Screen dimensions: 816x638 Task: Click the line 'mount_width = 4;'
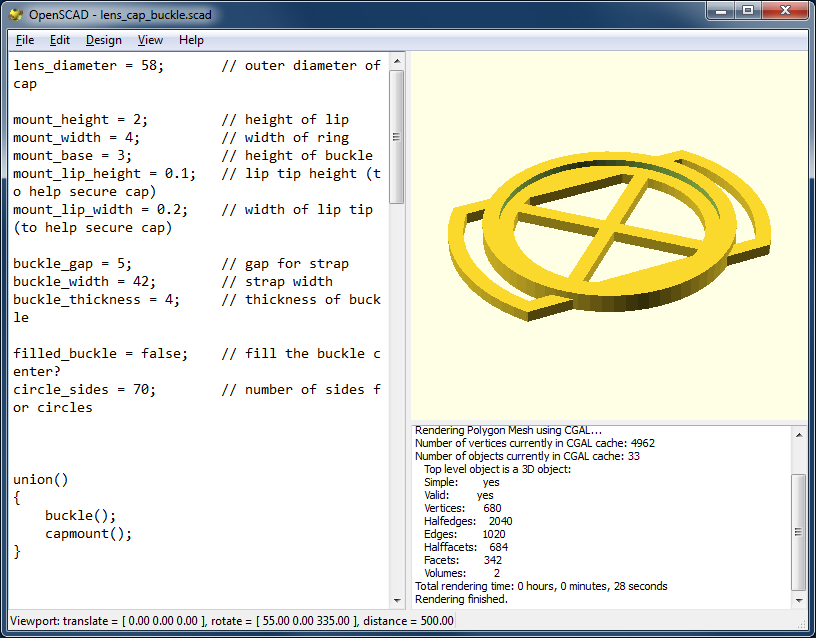point(76,138)
